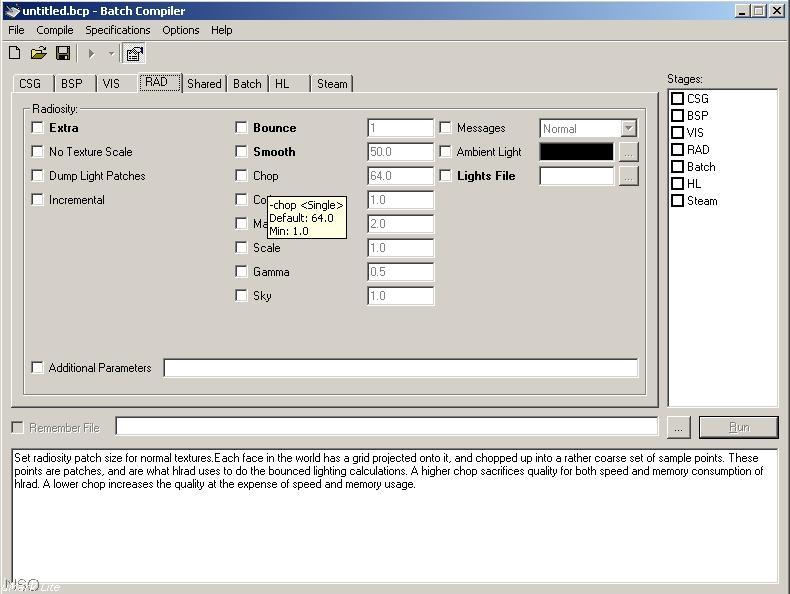Tick the Additional Parameters checkbox
The image size is (790, 594).
click(x=37, y=367)
